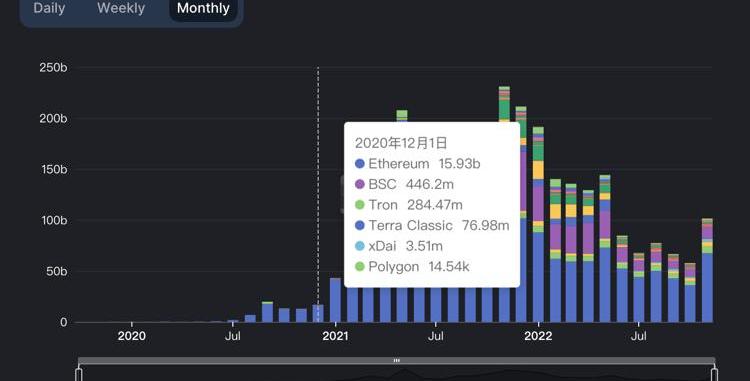
Task: Click the July 2022 stacked bar
Action: pos(639,288)
